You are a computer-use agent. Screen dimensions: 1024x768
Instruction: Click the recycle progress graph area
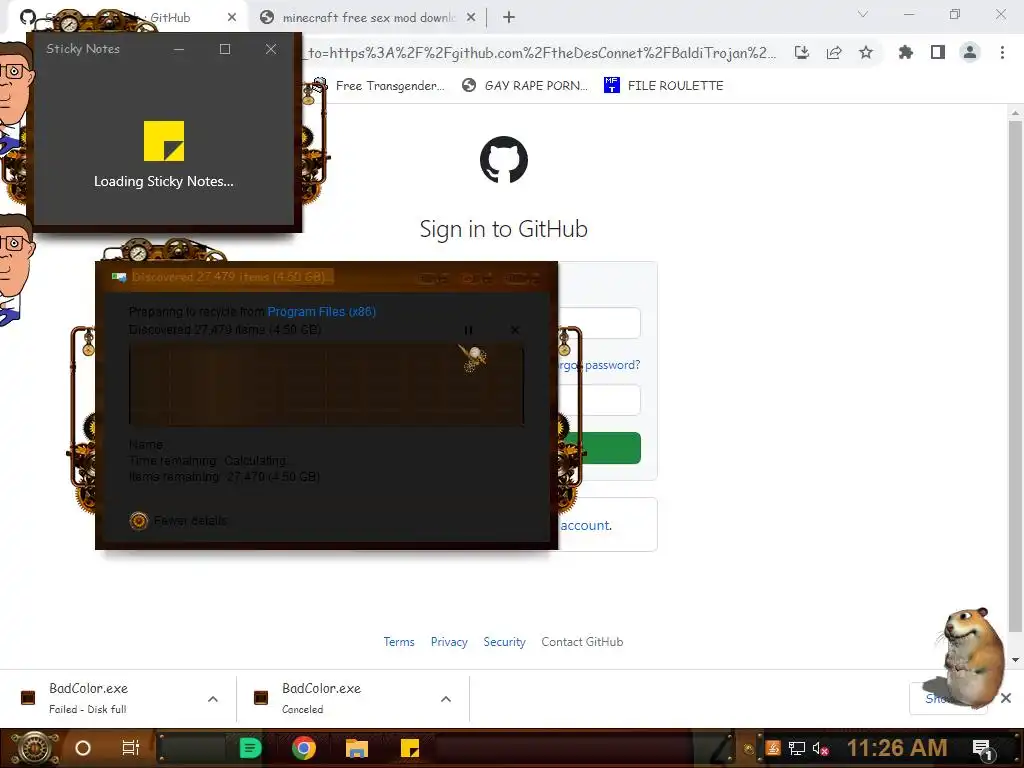(x=327, y=385)
